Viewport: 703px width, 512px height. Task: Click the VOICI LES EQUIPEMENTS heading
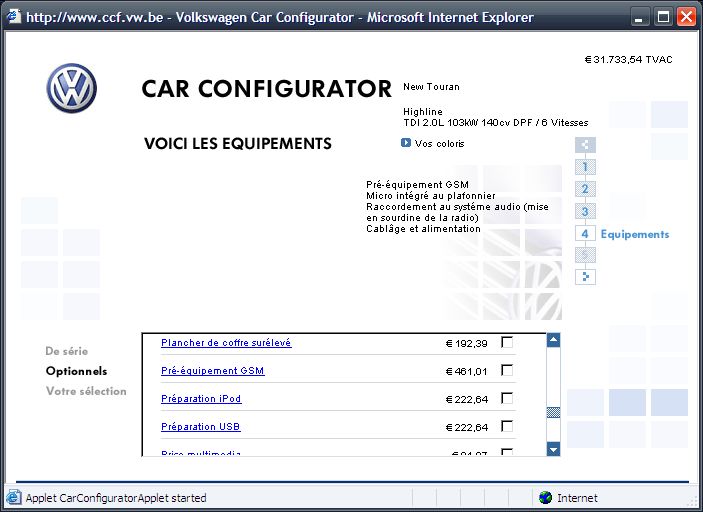click(238, 143)
